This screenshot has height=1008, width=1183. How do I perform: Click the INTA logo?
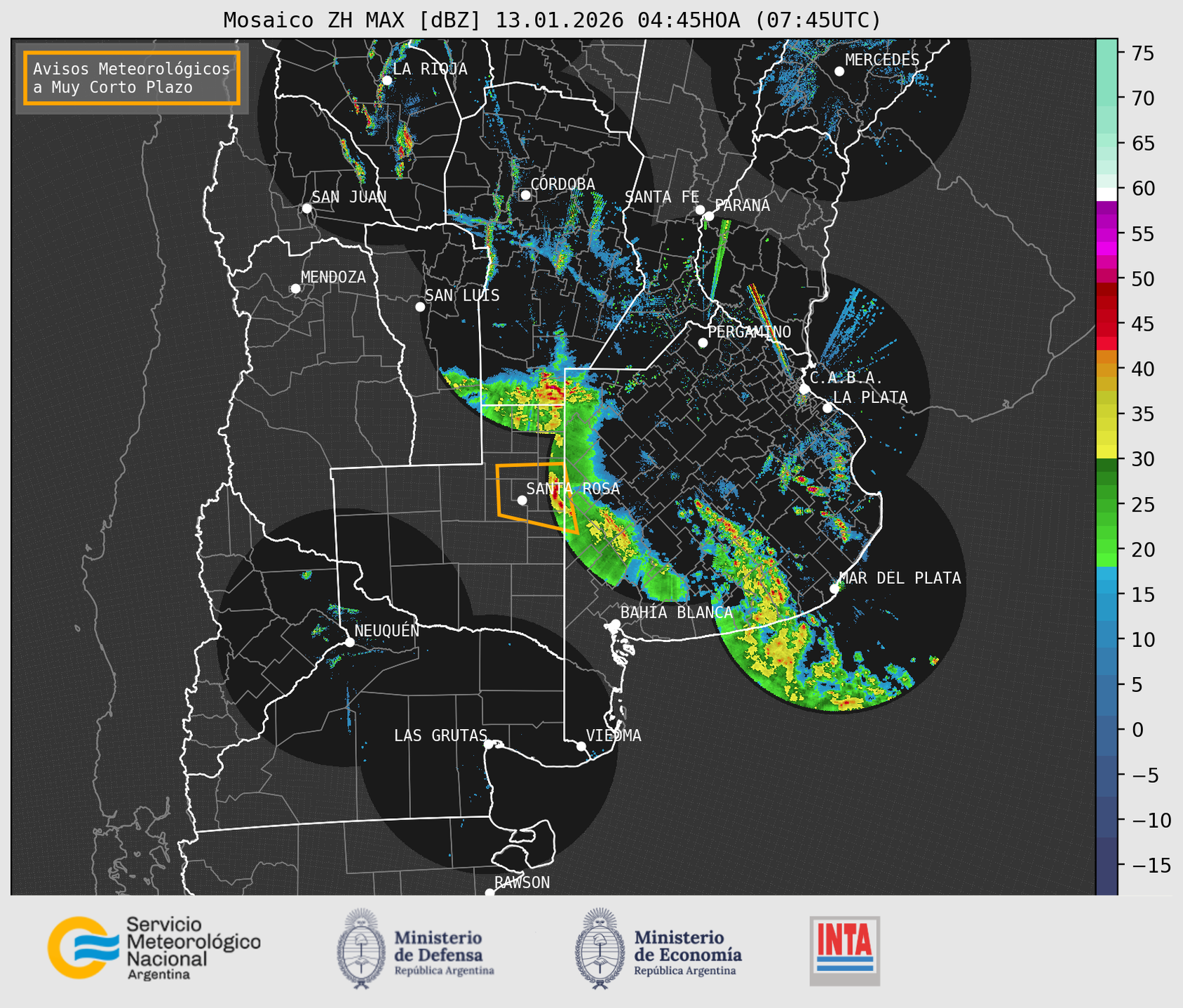coord(845,951)
